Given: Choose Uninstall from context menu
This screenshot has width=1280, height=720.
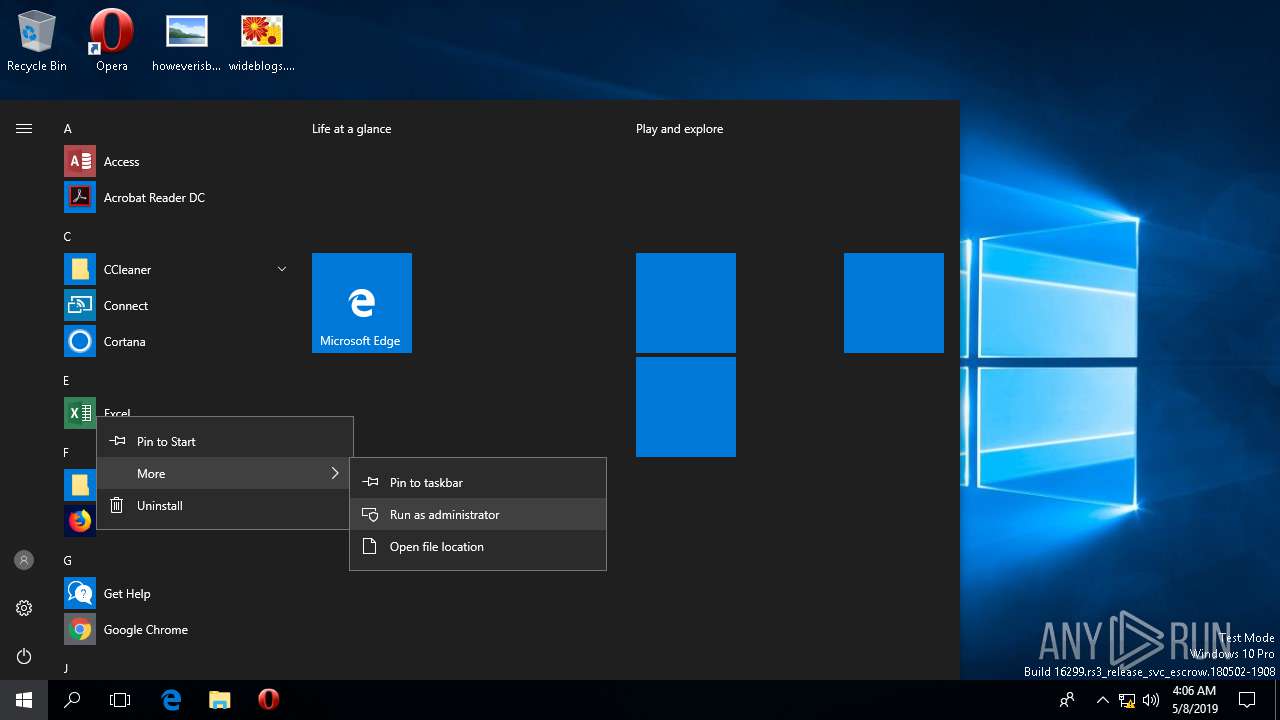Looking at the screenshot, I should [225, 505].
